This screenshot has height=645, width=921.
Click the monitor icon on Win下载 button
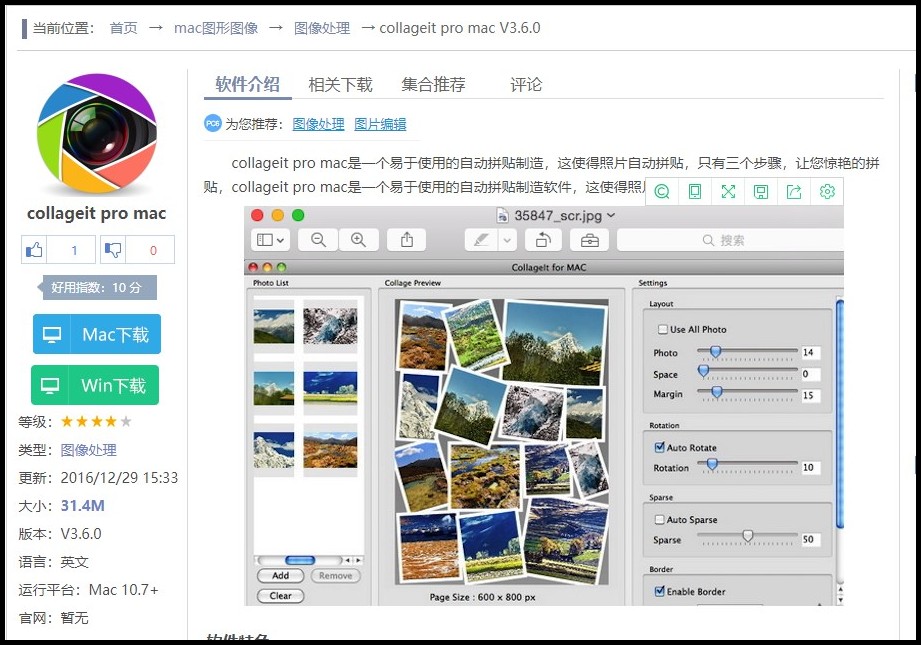click(x=50, y=385)
